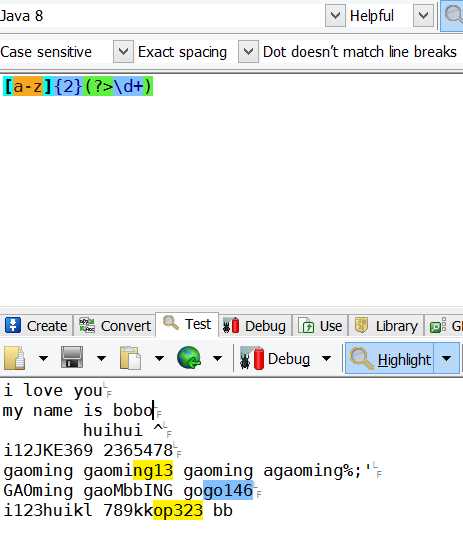This screenshot has width=463, height=552.
Task: Open the Helpful mode dropdown arrow
Action: (x=423, y=15)
